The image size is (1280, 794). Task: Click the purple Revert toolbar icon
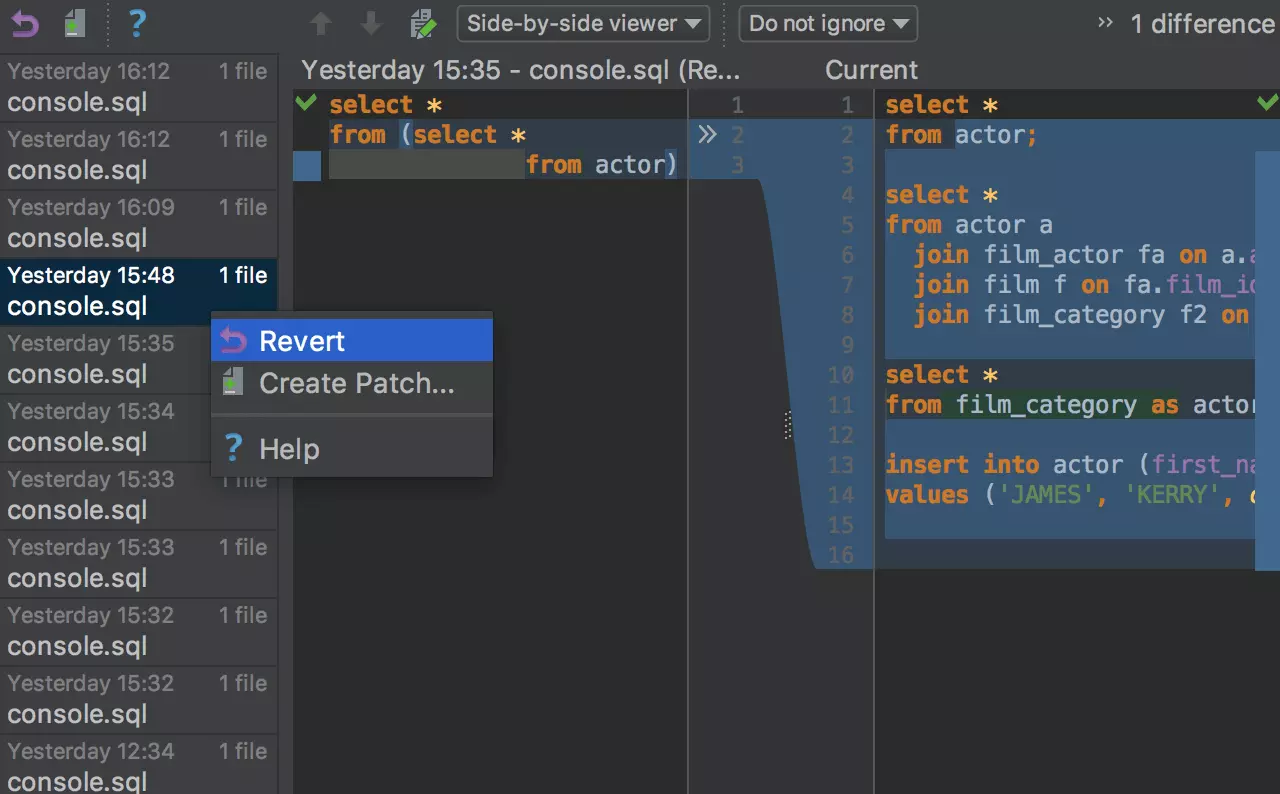pyautogui.click(x=24, y=23)
